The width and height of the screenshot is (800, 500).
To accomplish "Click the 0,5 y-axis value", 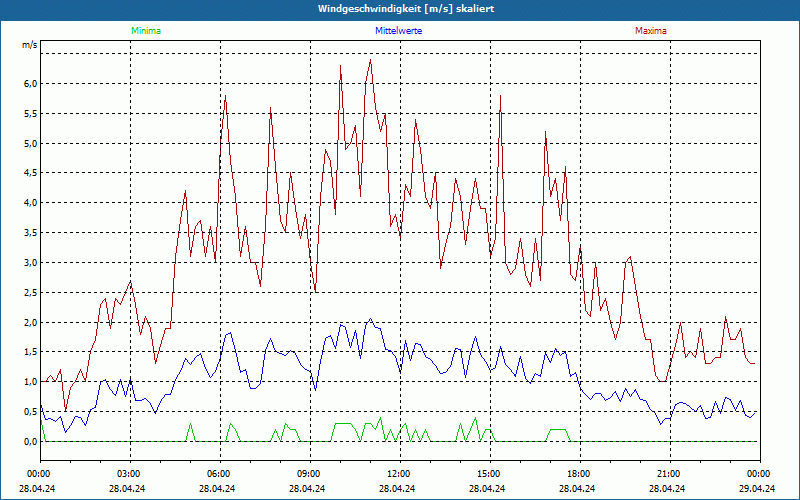I will click(x=32, y=412).
